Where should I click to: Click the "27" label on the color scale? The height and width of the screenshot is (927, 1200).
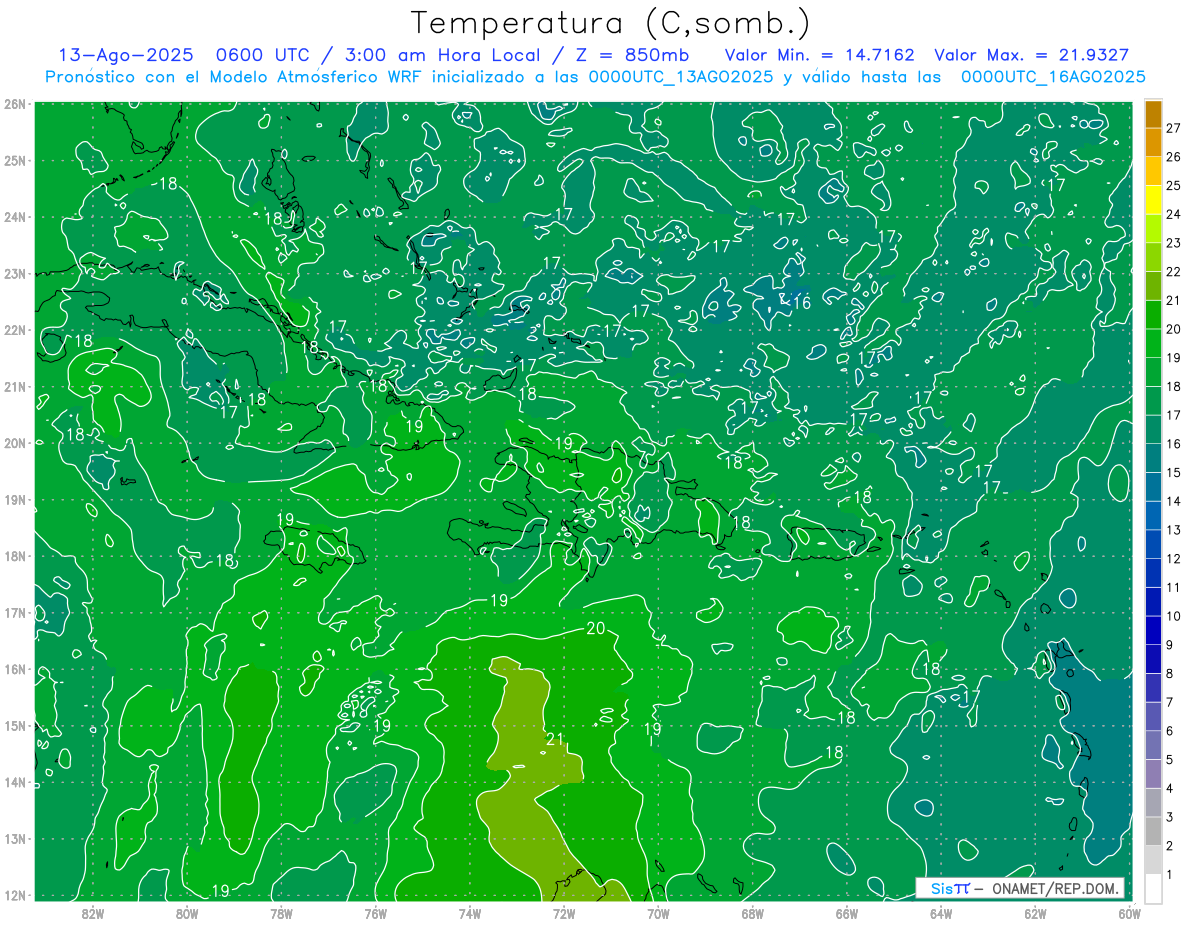click(1174, 127)
